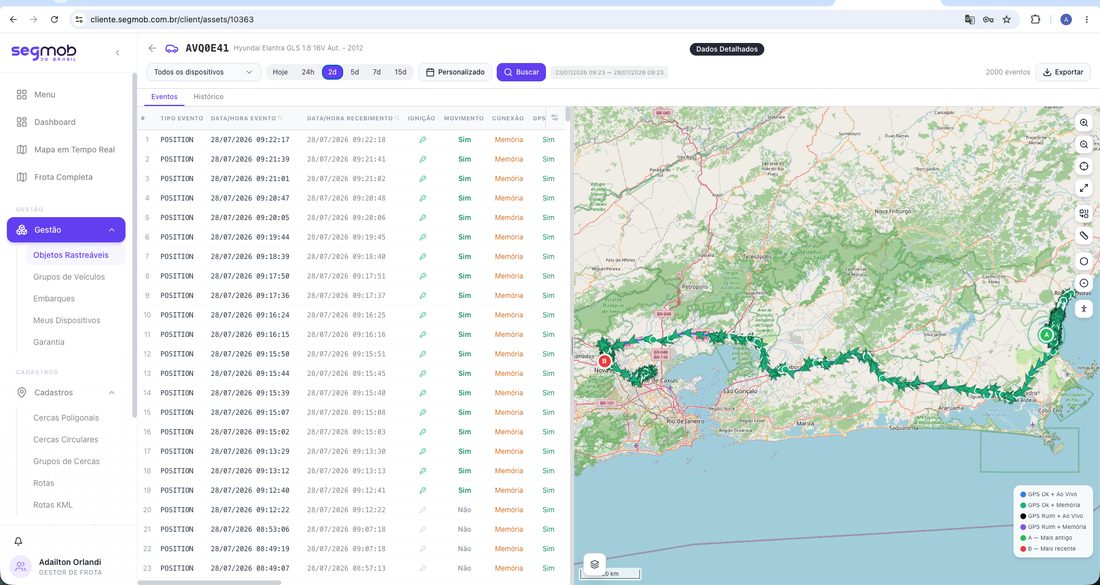Go back using the arrow beside AVQ0E41
Viewport: 1100px width, 585px height.
coord(152,48)
